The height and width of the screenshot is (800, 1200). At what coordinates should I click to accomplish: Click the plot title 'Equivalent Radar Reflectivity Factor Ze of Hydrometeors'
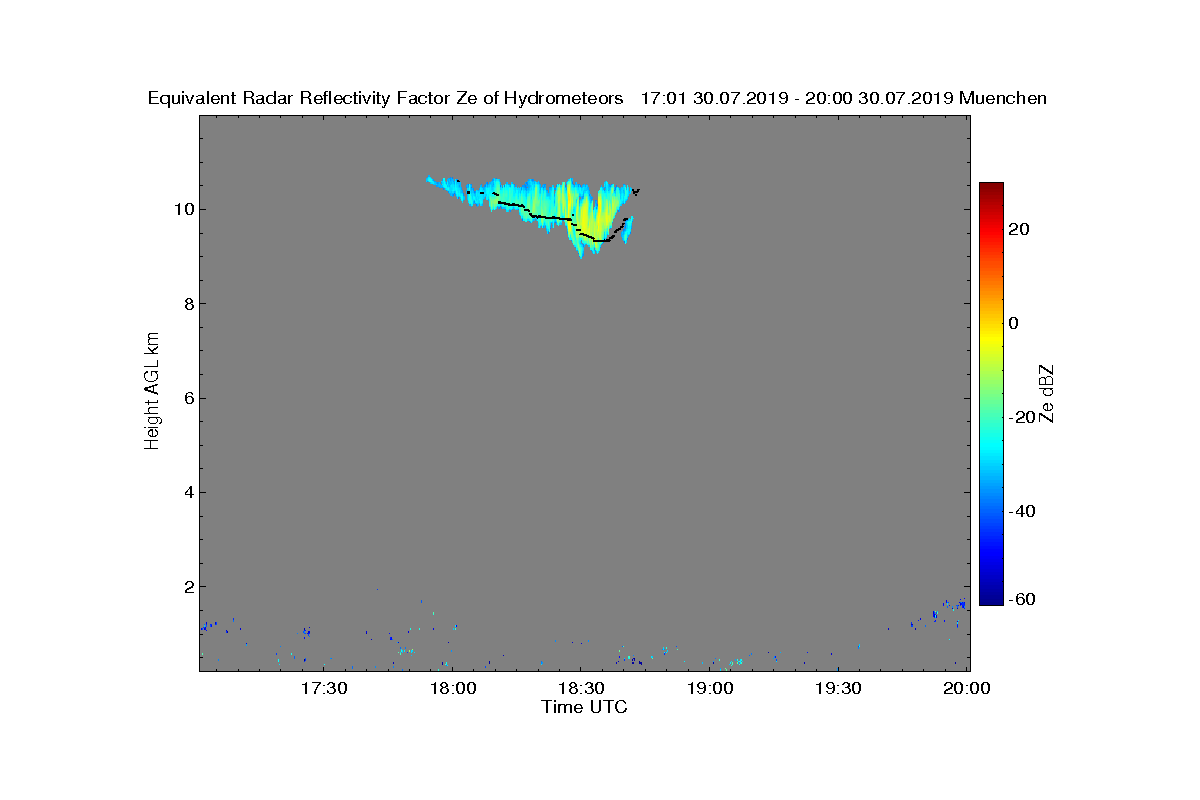coord(386,98)
